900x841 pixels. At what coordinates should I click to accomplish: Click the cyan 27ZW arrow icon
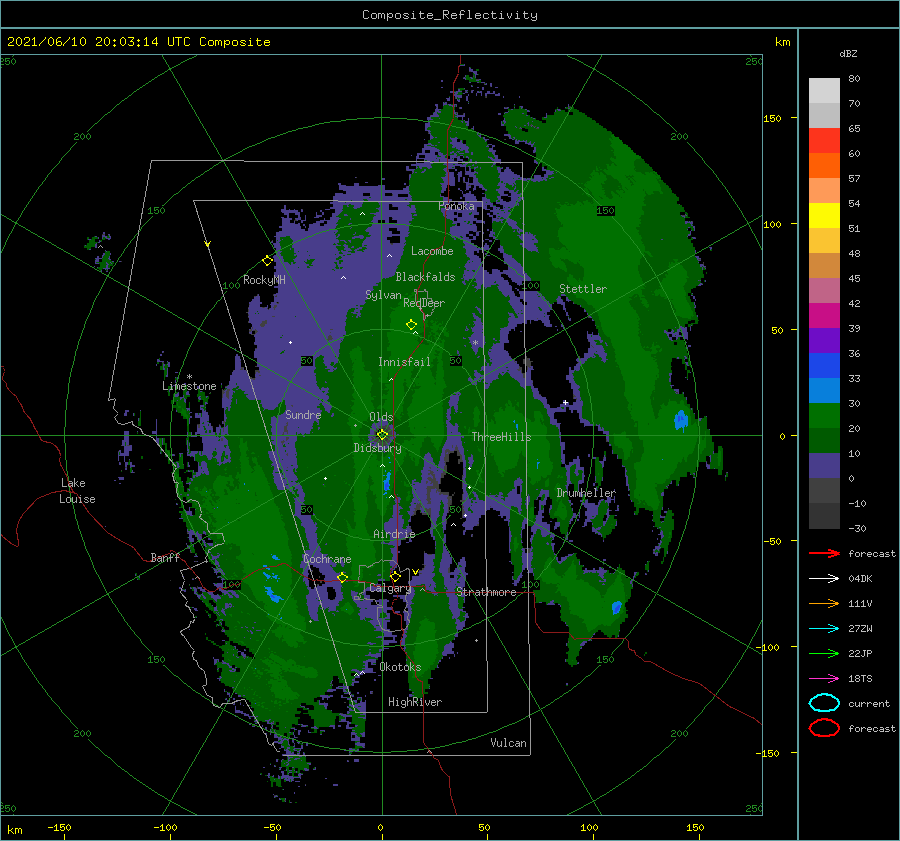click(824, 629)
